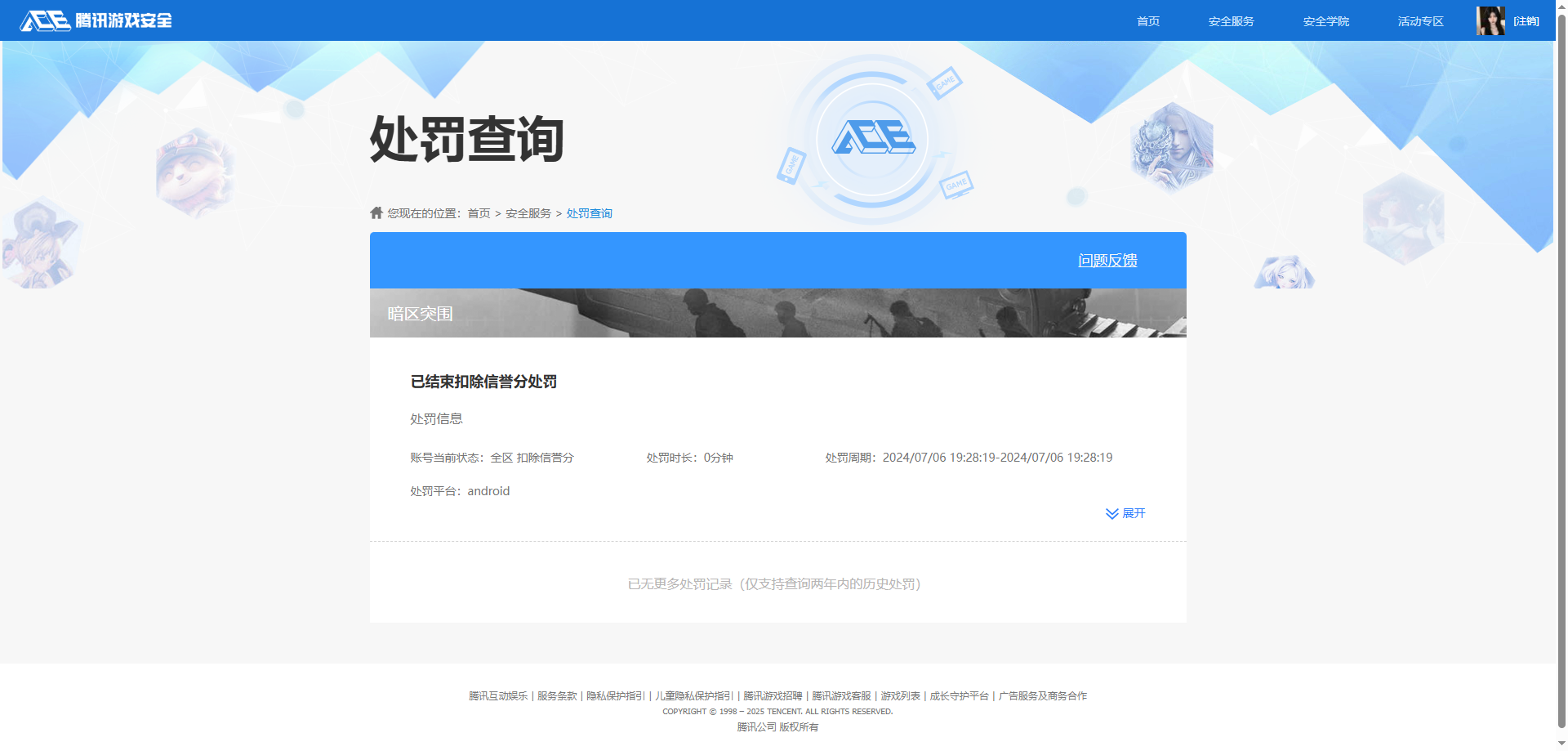Open the 安全服务 navigation menu item
Image resolution: width=1568 pixels, height=751 pixels.
1231,21
